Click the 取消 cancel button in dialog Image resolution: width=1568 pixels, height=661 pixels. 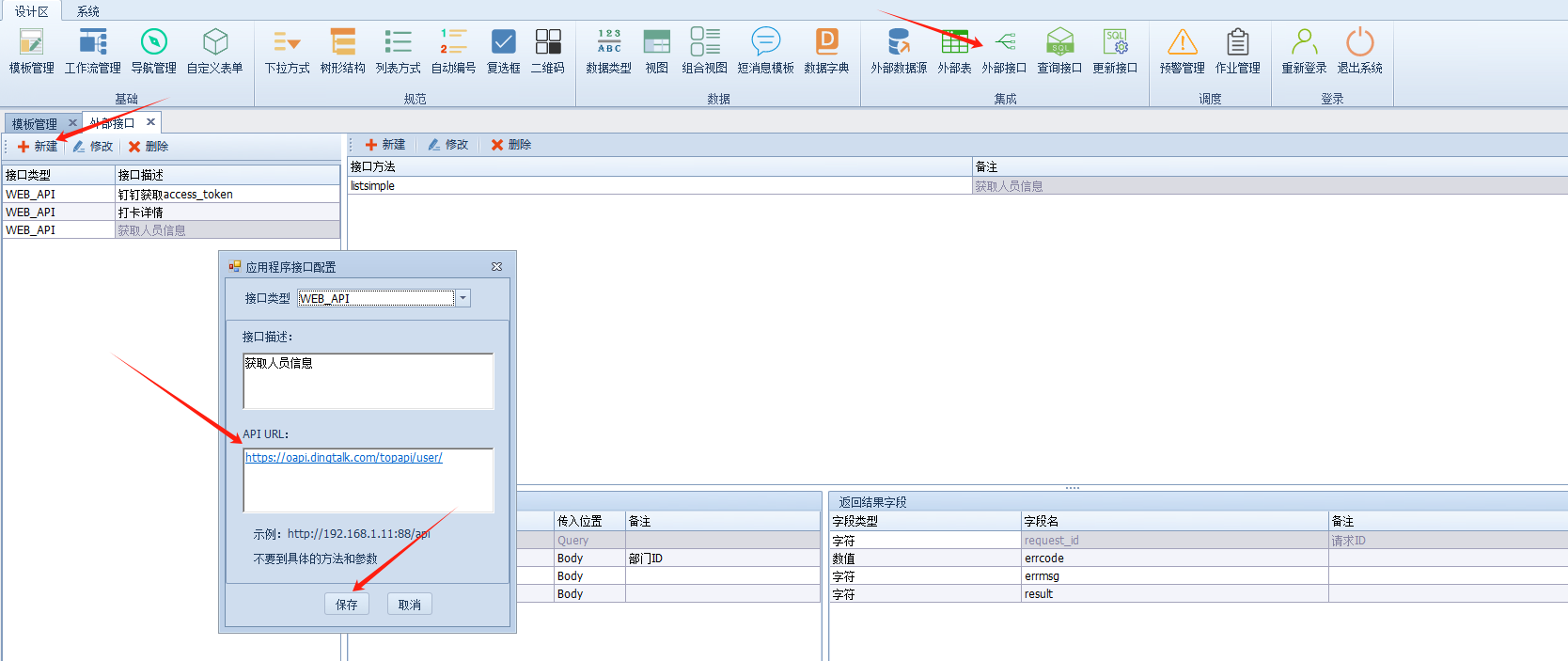point(410,605)
